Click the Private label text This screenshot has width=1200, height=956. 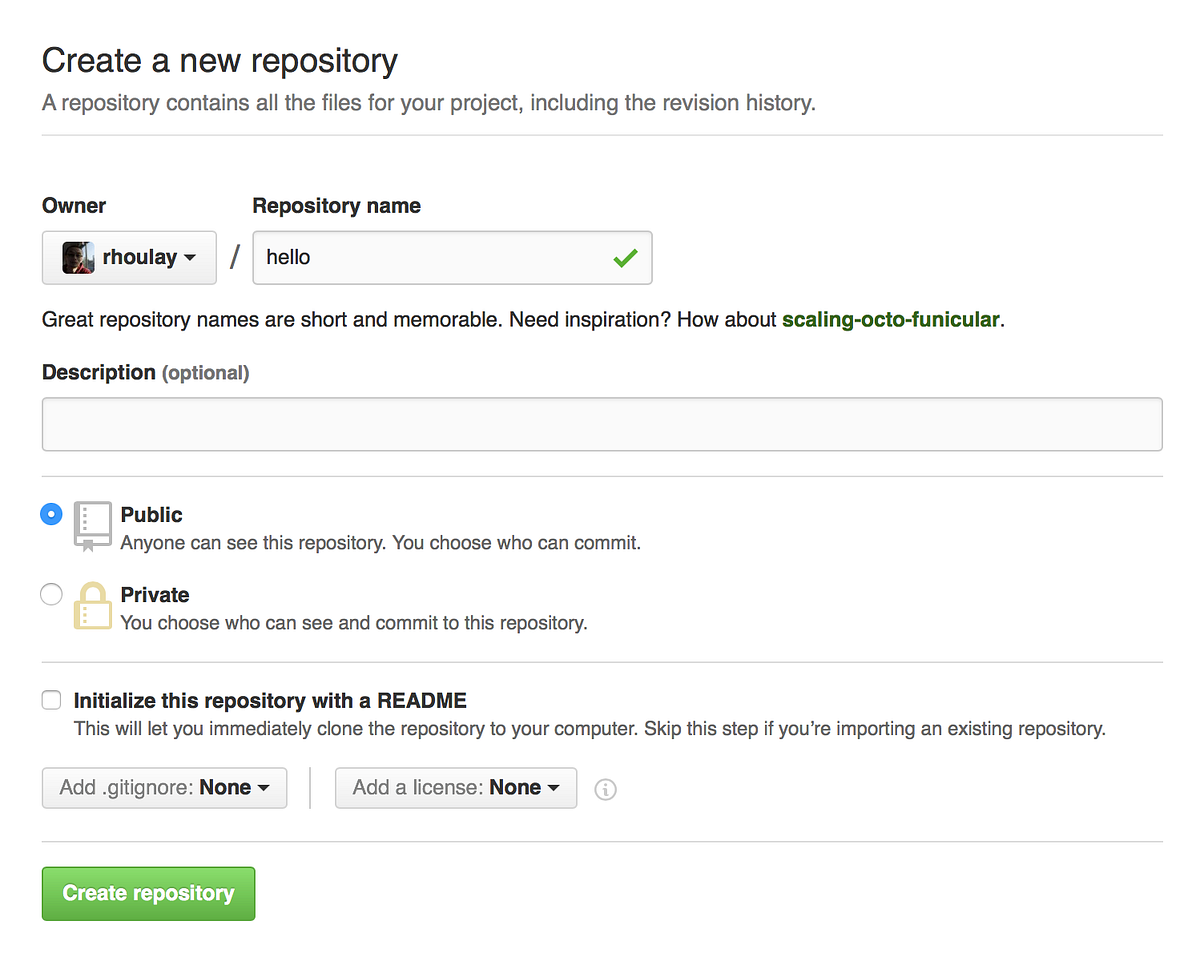tap(155, 594)
